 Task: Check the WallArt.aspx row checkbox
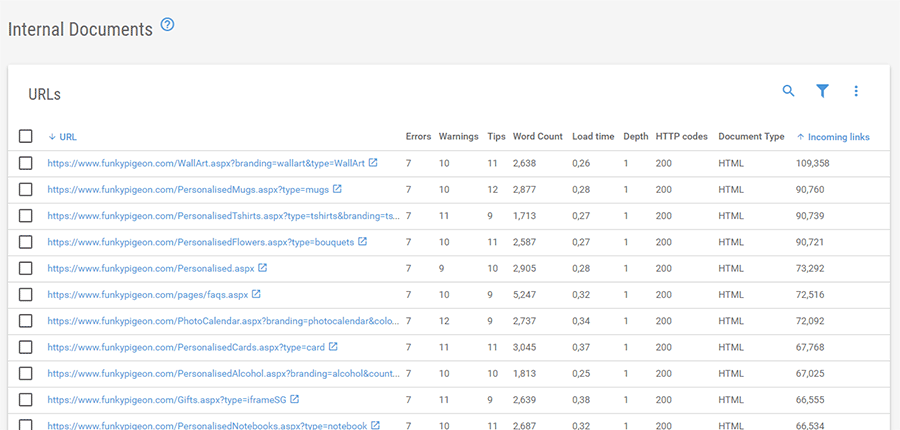(25, 163)
